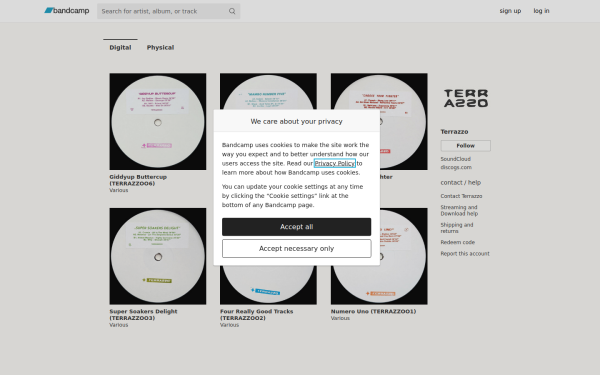Switch to the Digital tab

(120, 47)
